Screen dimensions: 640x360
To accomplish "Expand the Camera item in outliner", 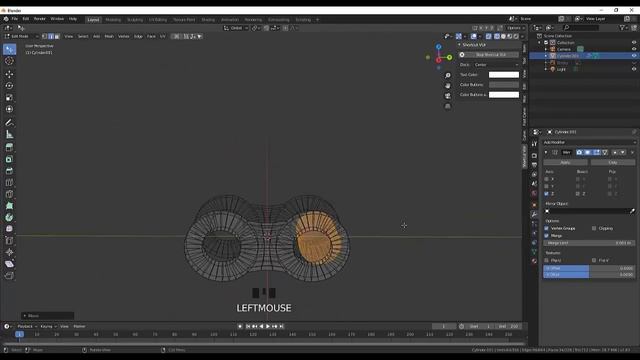I will 546,49.
